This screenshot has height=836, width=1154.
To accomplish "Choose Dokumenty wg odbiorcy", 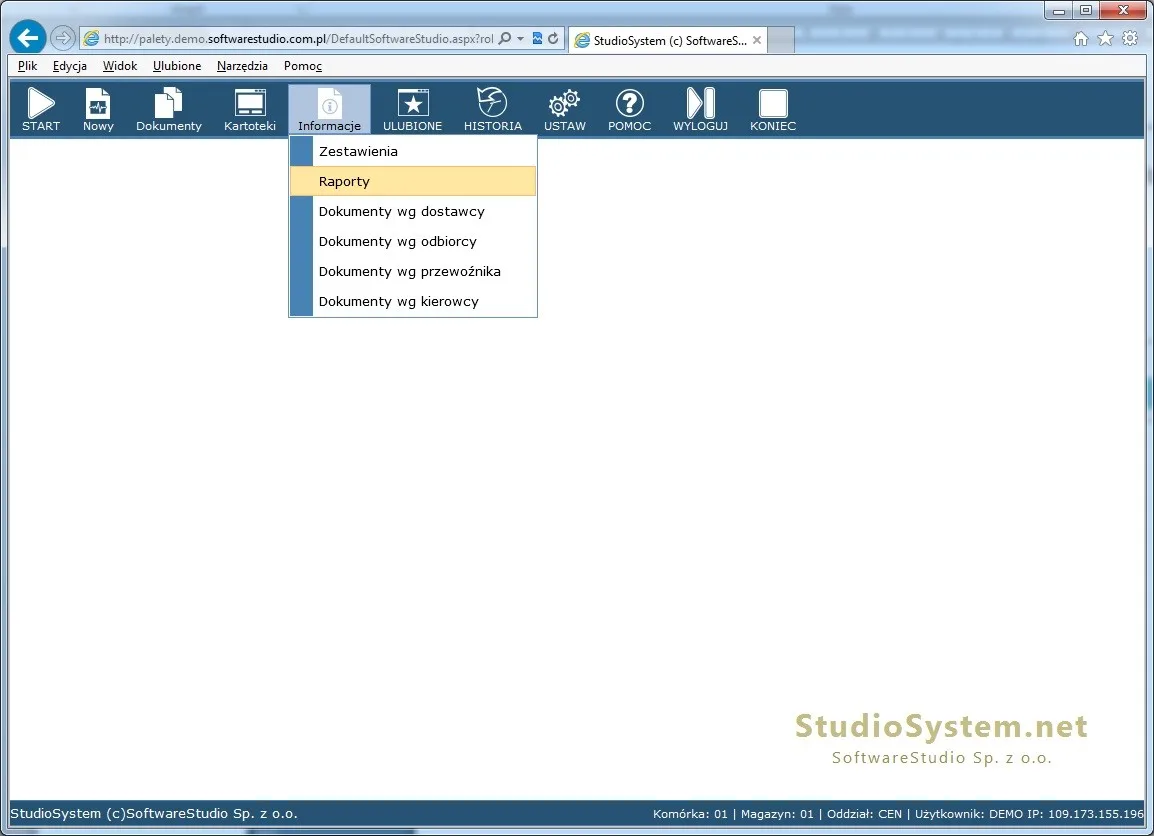I will pos(413,241).
